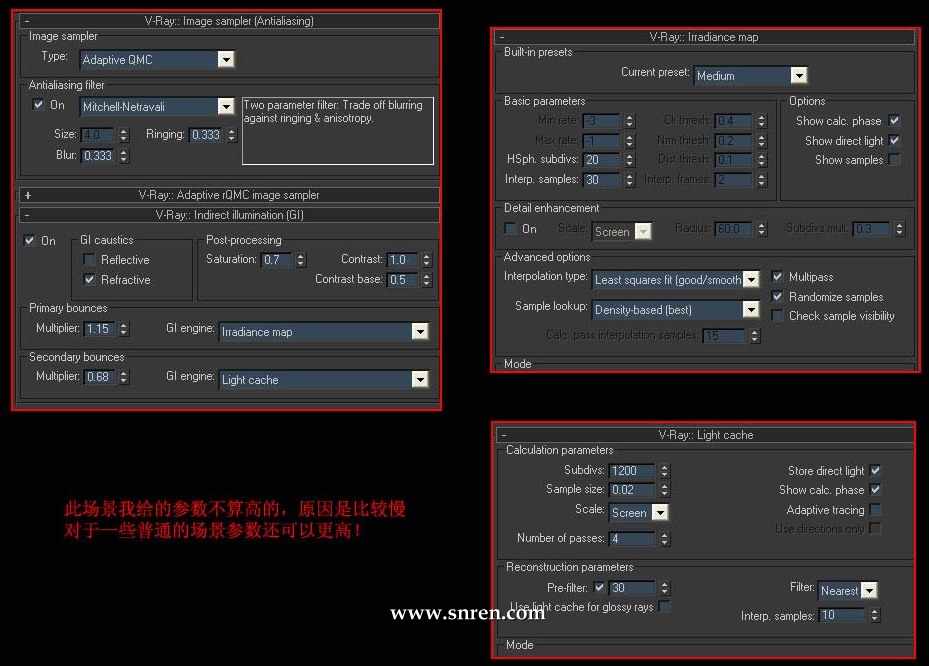Click the Secondary bounces Multiplier spinner
The height and width of the screenshot is (666, 929).
[123, 377]
